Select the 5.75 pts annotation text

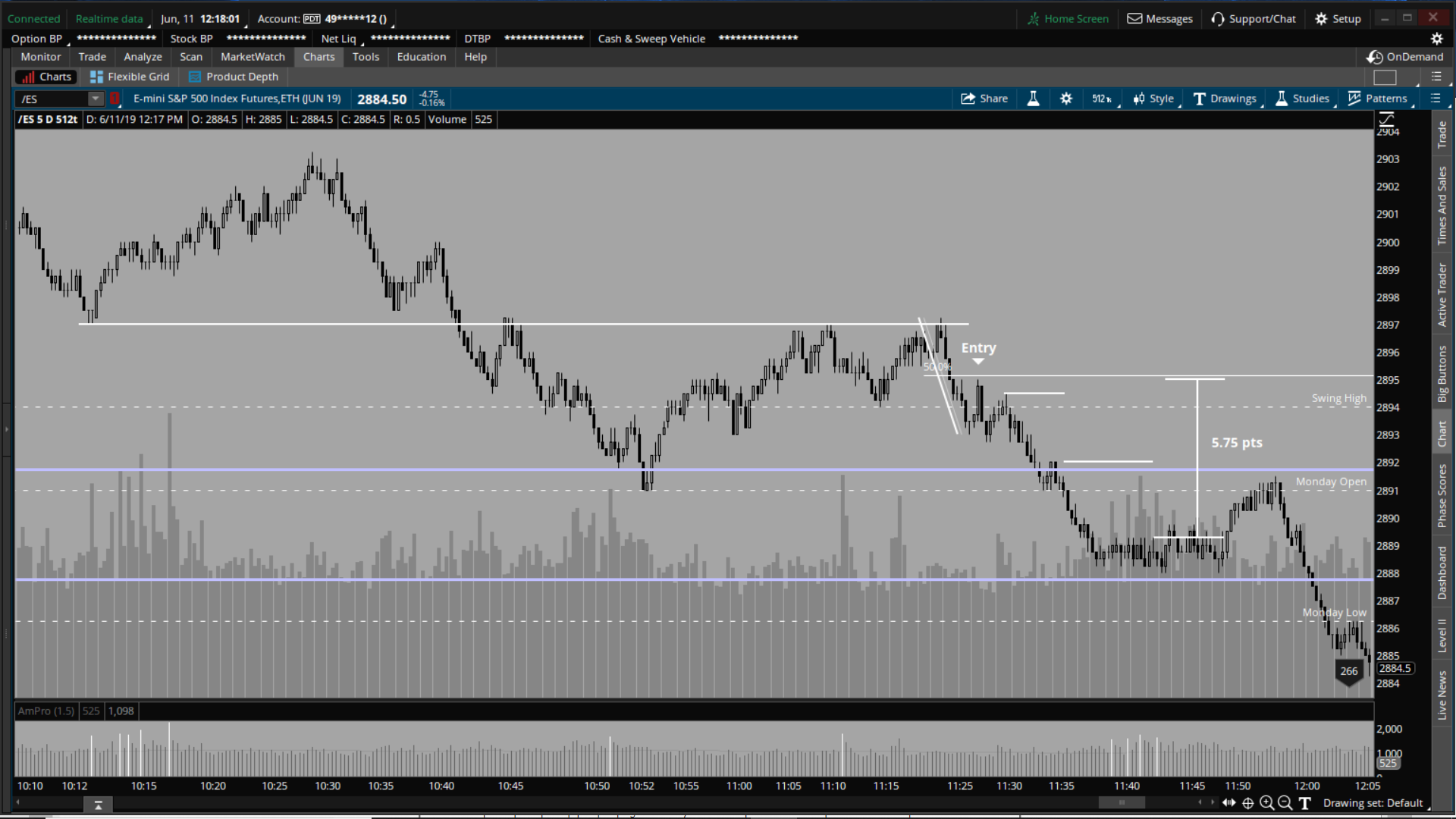pos(1237,443)
